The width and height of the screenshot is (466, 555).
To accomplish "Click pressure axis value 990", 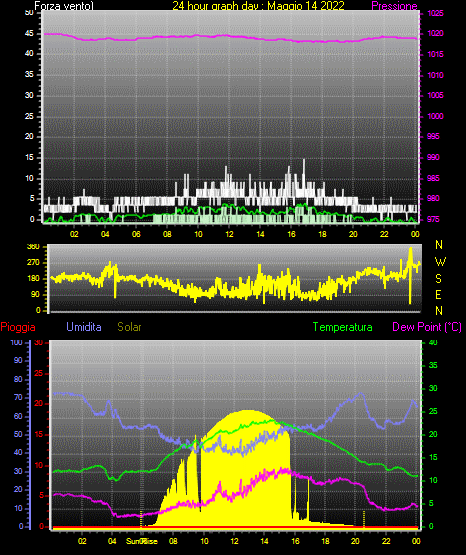I will pos(433,158).
